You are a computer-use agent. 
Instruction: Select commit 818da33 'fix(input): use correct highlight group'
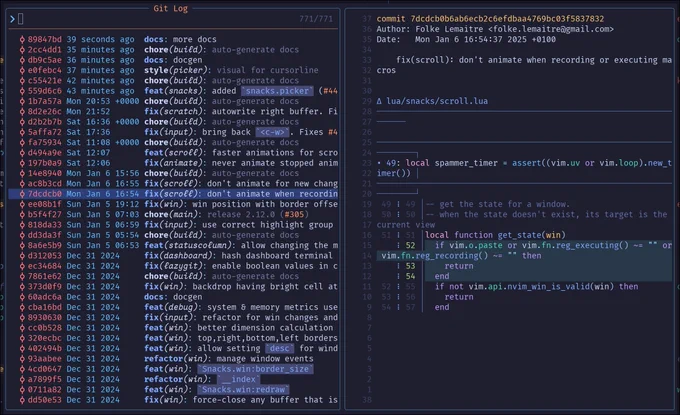click(x=173, y=225)
